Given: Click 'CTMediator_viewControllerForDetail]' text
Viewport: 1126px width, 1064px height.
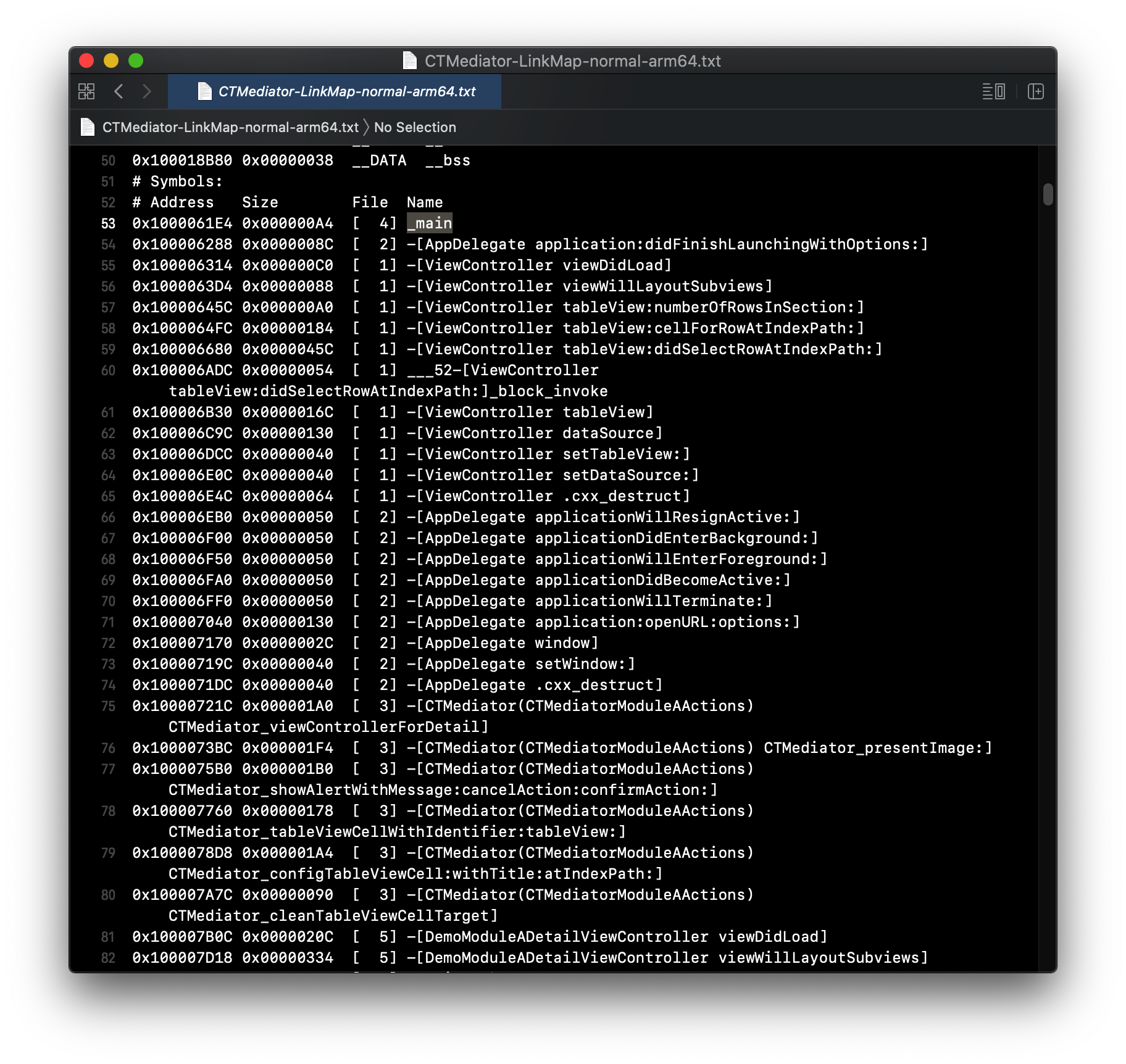Looking at the screenshot, I should pyautogui.click(x=328, y=727).
